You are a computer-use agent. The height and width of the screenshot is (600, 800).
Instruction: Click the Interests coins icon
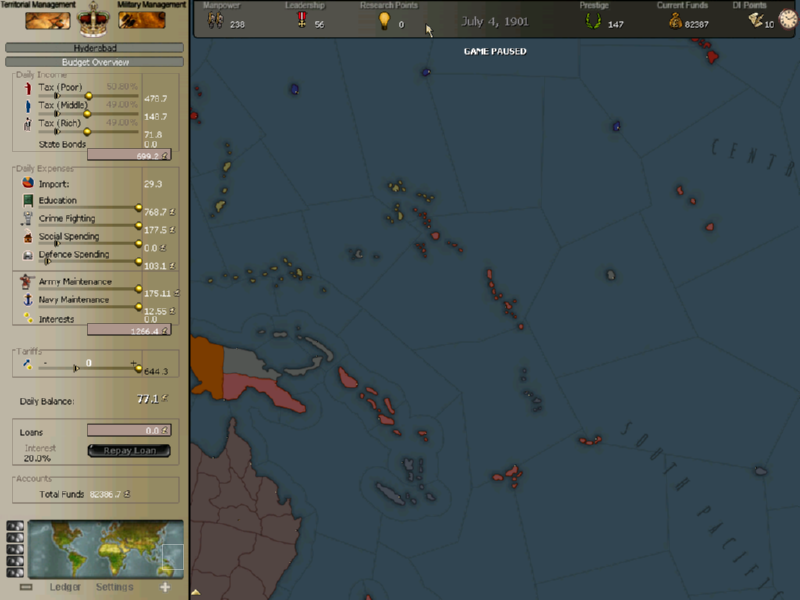(28, 318)
